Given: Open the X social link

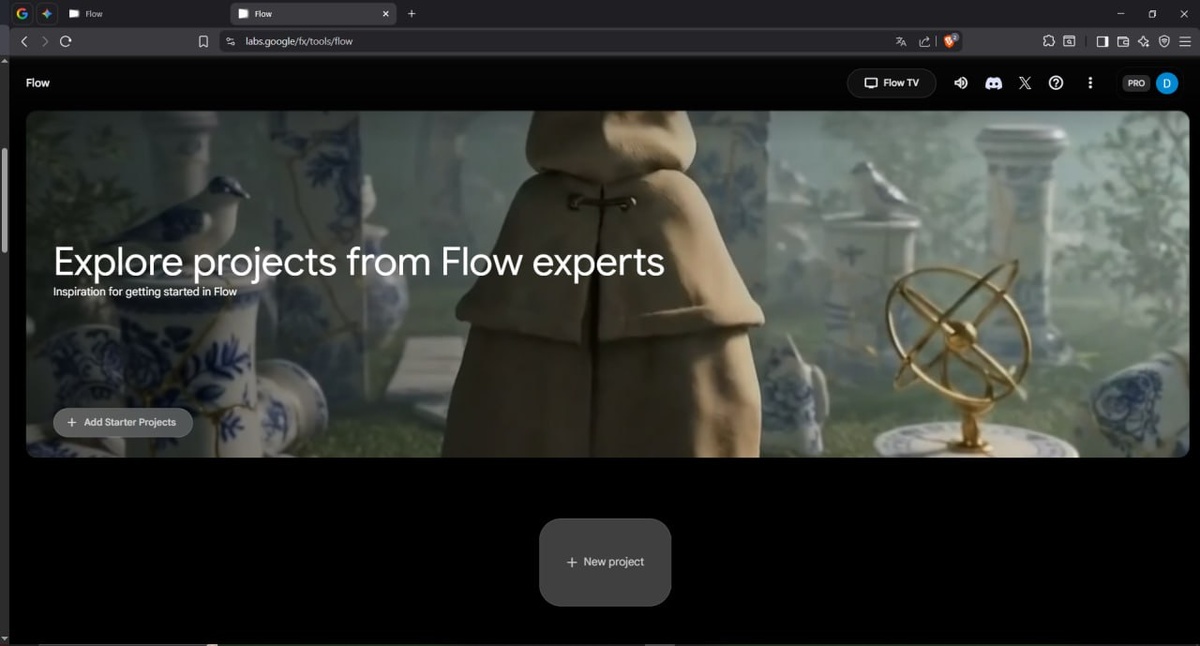Looking at the screenshot, I should [1025, 83].
